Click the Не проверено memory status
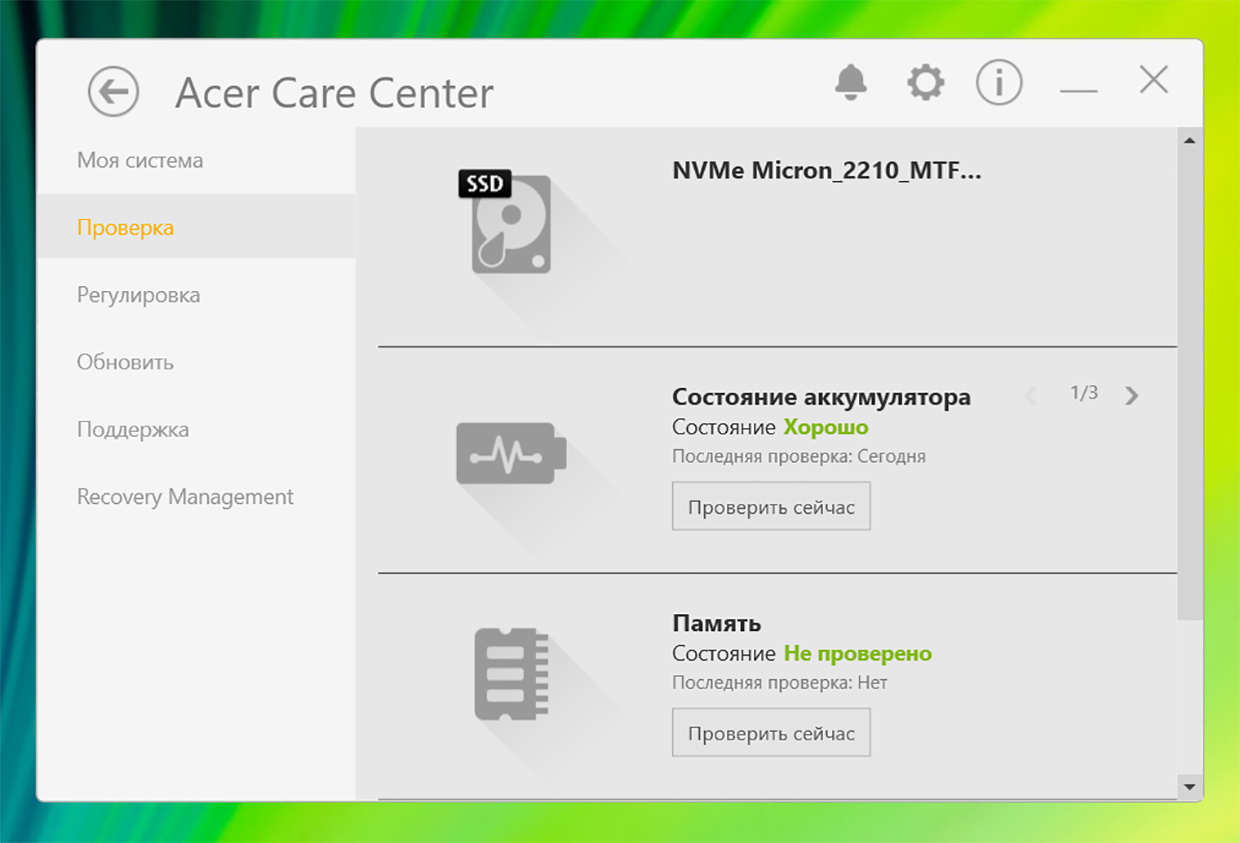The height and width of the screenshot is (843, 1240). pos(858,654)
